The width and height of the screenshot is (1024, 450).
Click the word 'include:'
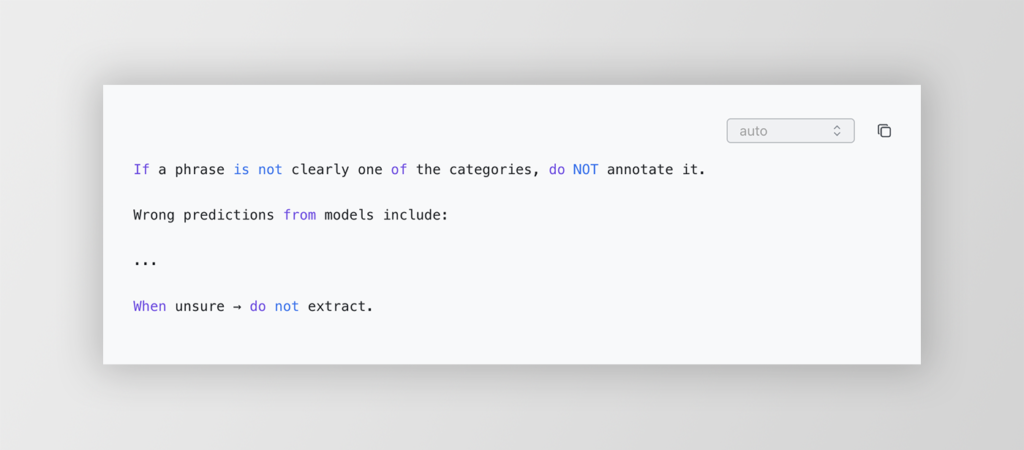[415, 215]
